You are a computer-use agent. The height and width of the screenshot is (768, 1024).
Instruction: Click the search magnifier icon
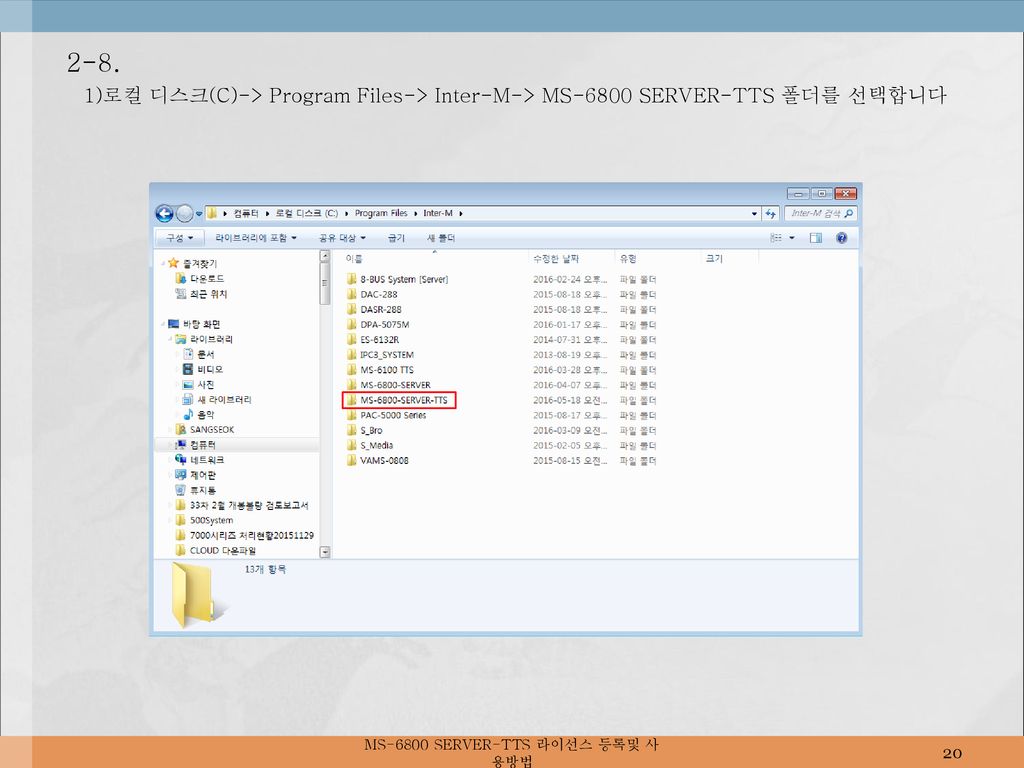[848, 214]
